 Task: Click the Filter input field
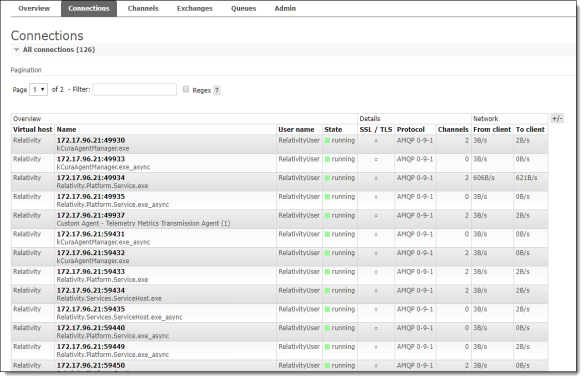point(134,89)
